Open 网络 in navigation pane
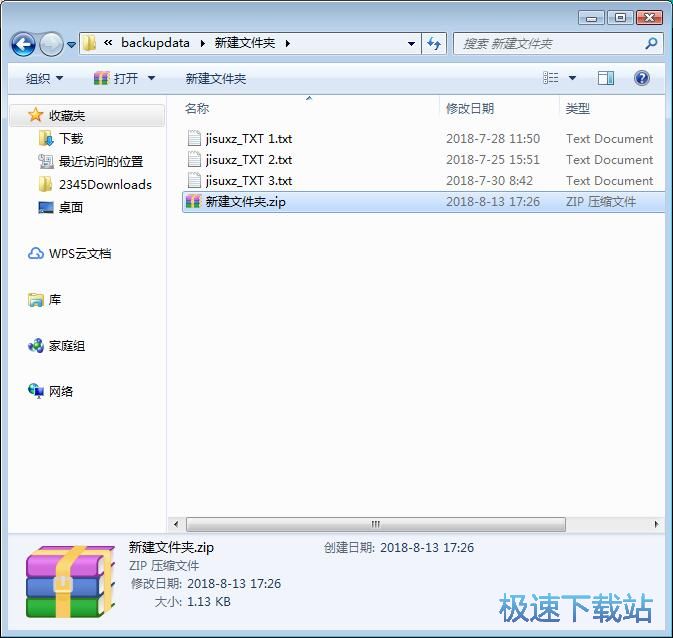 [x=61, y=391]
